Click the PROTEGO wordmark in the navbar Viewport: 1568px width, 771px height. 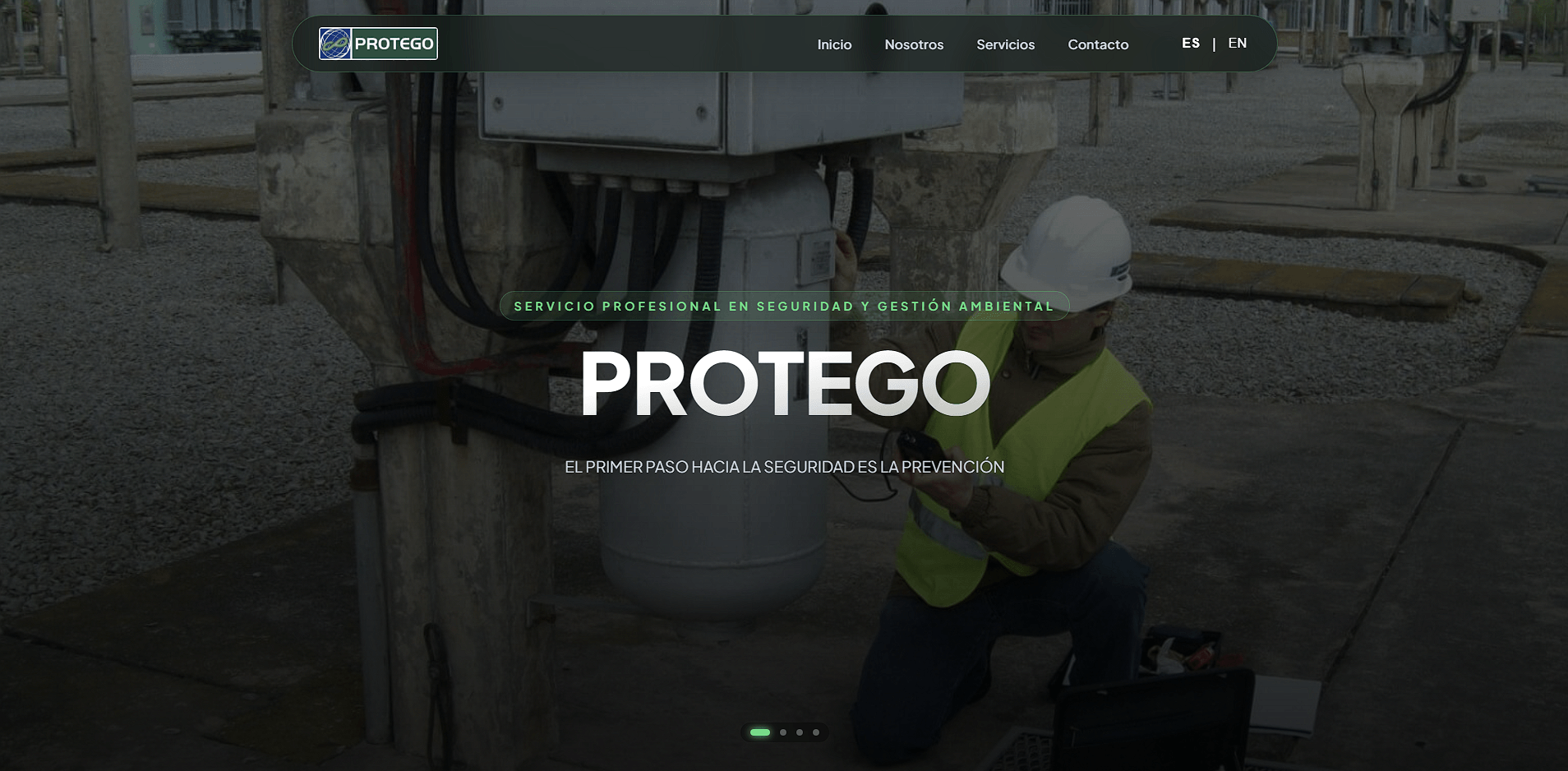[394, 44]
